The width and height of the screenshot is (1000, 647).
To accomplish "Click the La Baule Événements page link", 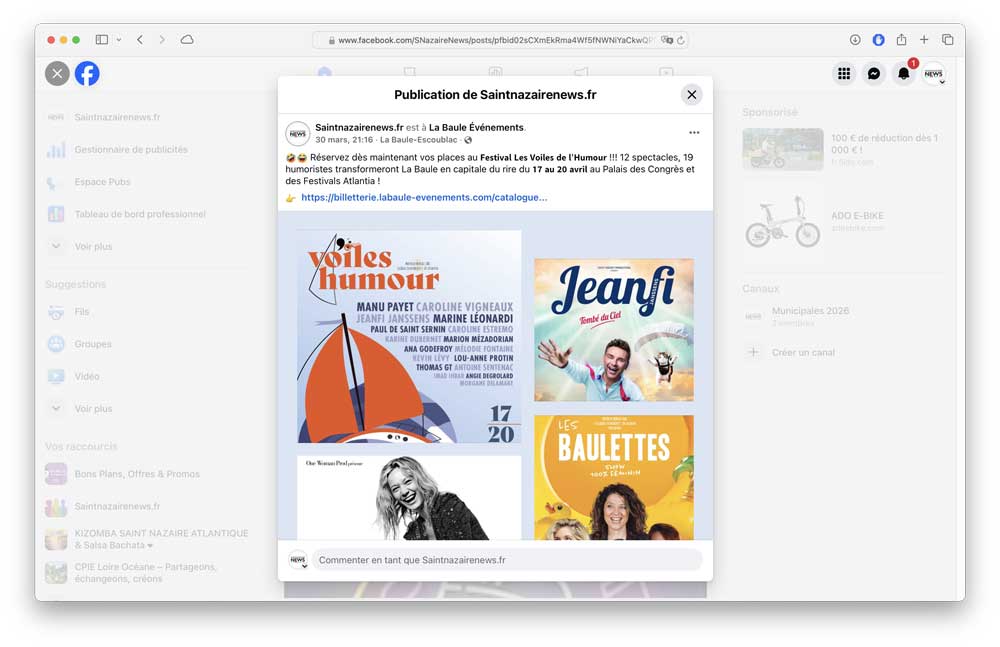I will tap(476, 128).
